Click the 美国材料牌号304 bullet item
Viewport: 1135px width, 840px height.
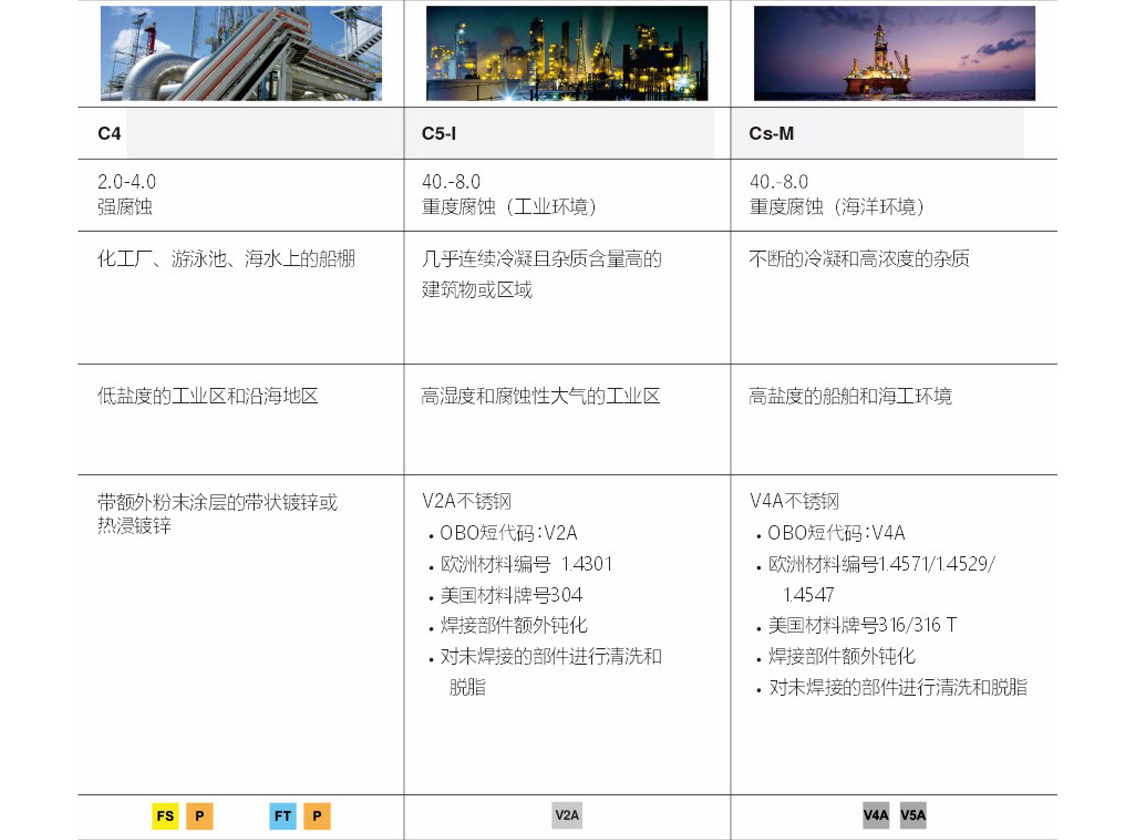pyautogui.click(x=497, y=595)
